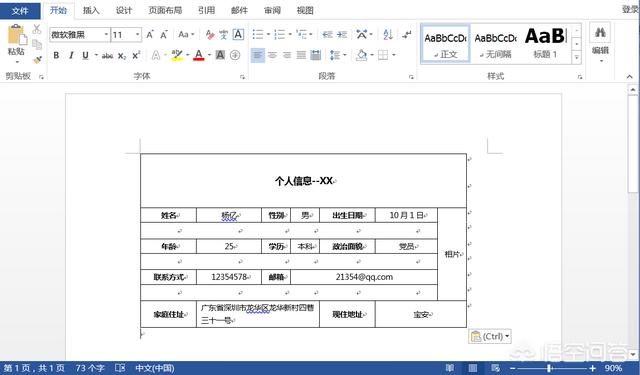This screenshot has height=375, width=640.
Task: Switch to web layout view in status bar
Action: 495,368
